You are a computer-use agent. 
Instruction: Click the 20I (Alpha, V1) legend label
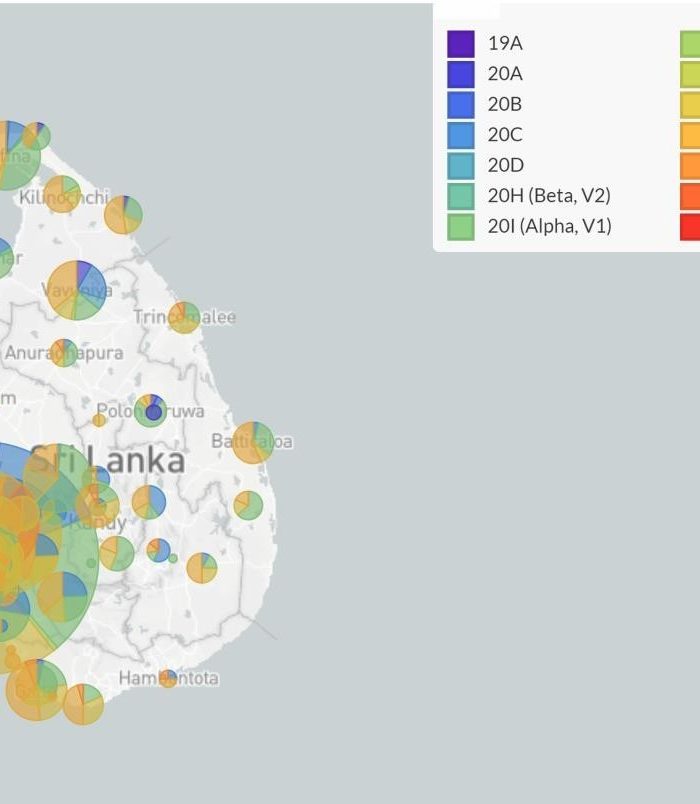pos(549,226)
